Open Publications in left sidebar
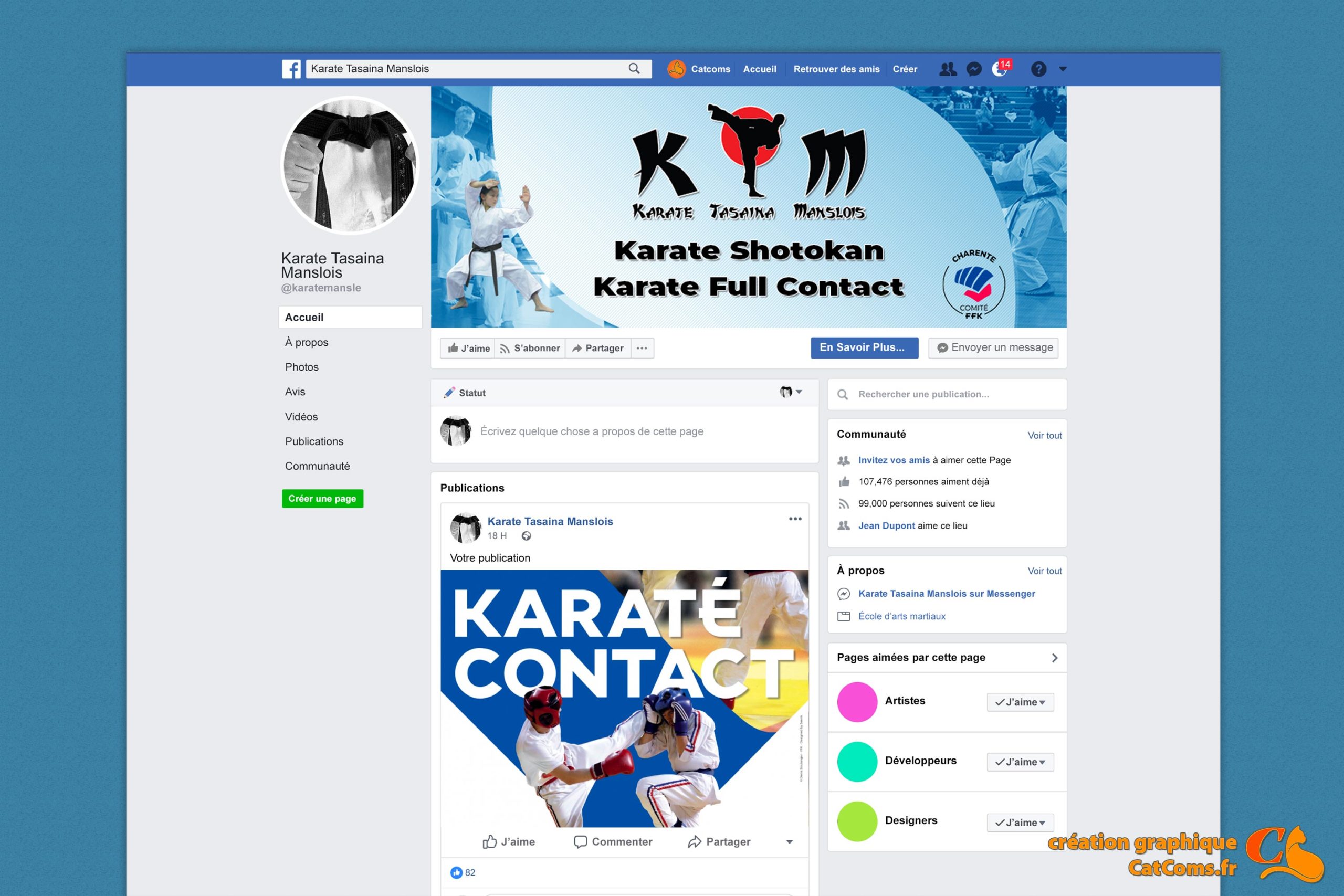This screenshot has width=1344, height=896. pyautogui.click(x=314, y=441)
